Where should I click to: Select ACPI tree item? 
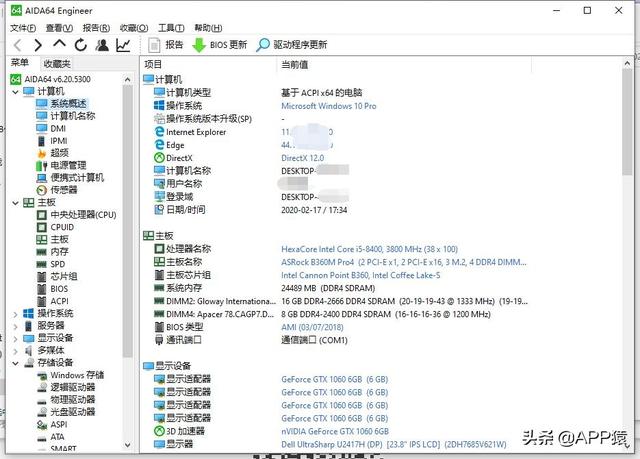click(x=53, y=301)
